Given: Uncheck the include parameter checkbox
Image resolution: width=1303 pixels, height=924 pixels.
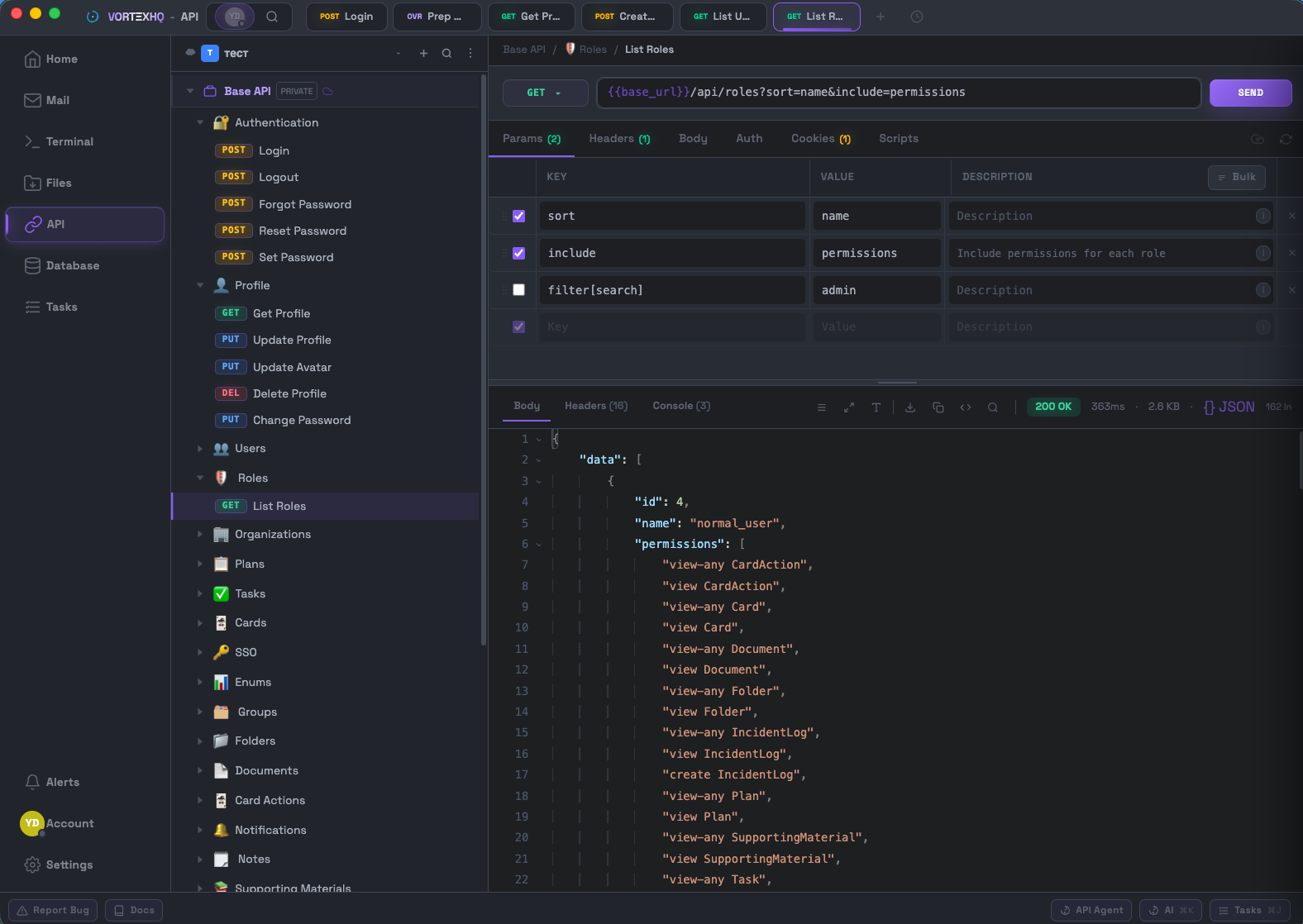Looking at the screenshot, I should coord(518,253).
